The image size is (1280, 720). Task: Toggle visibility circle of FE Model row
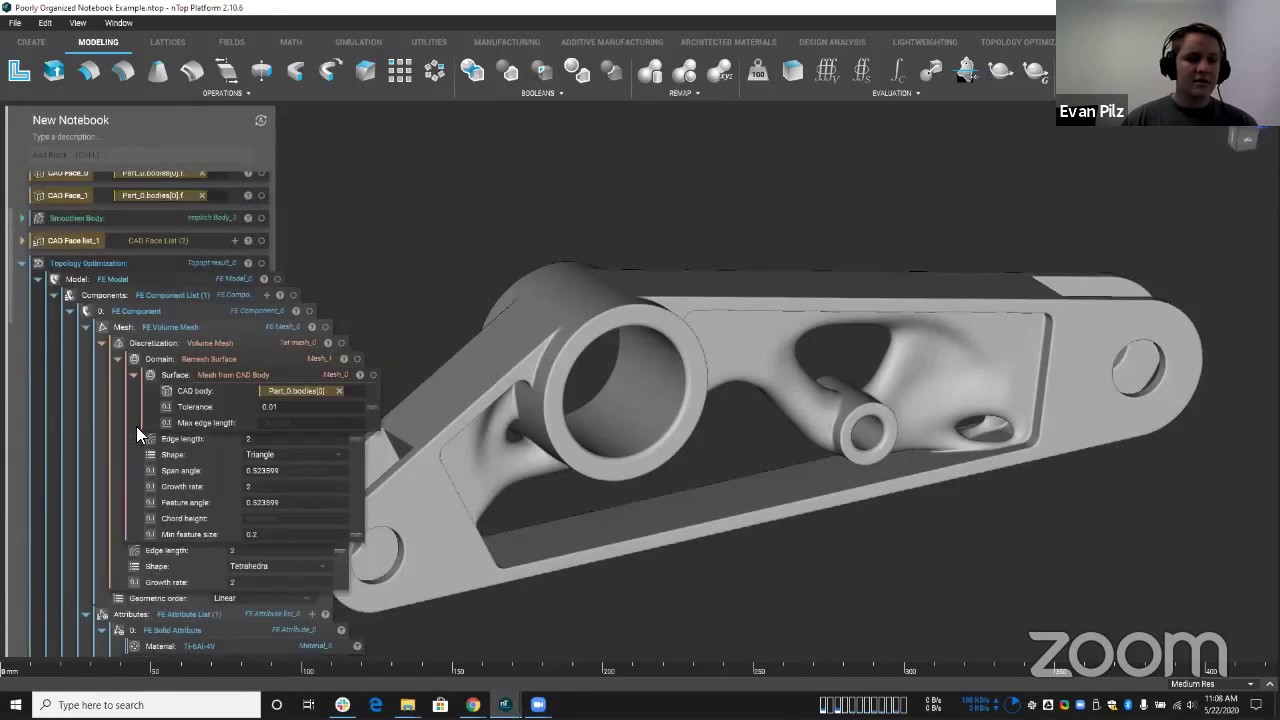(x=277, y=279)
